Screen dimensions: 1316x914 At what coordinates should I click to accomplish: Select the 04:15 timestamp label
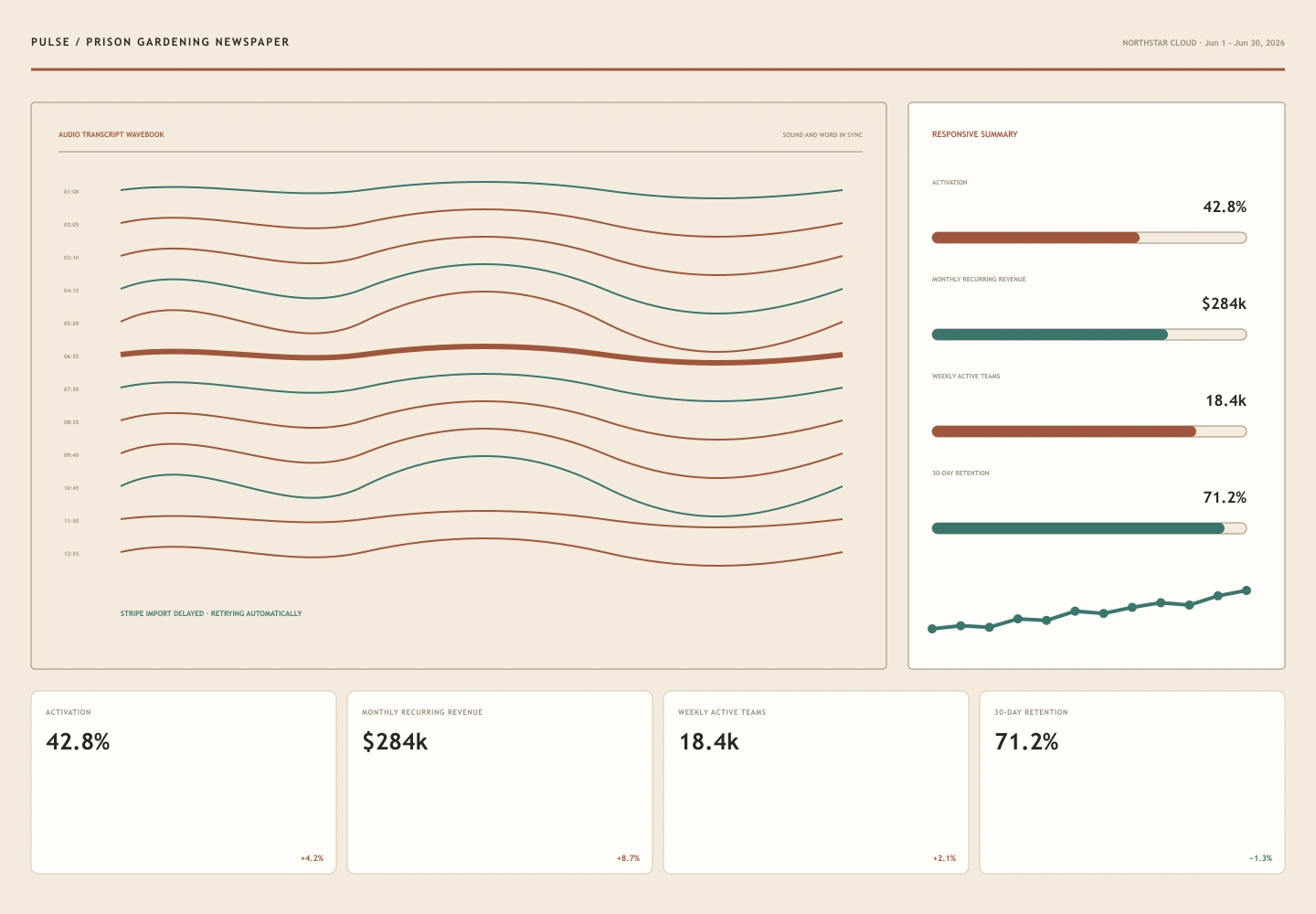point(71,291)
